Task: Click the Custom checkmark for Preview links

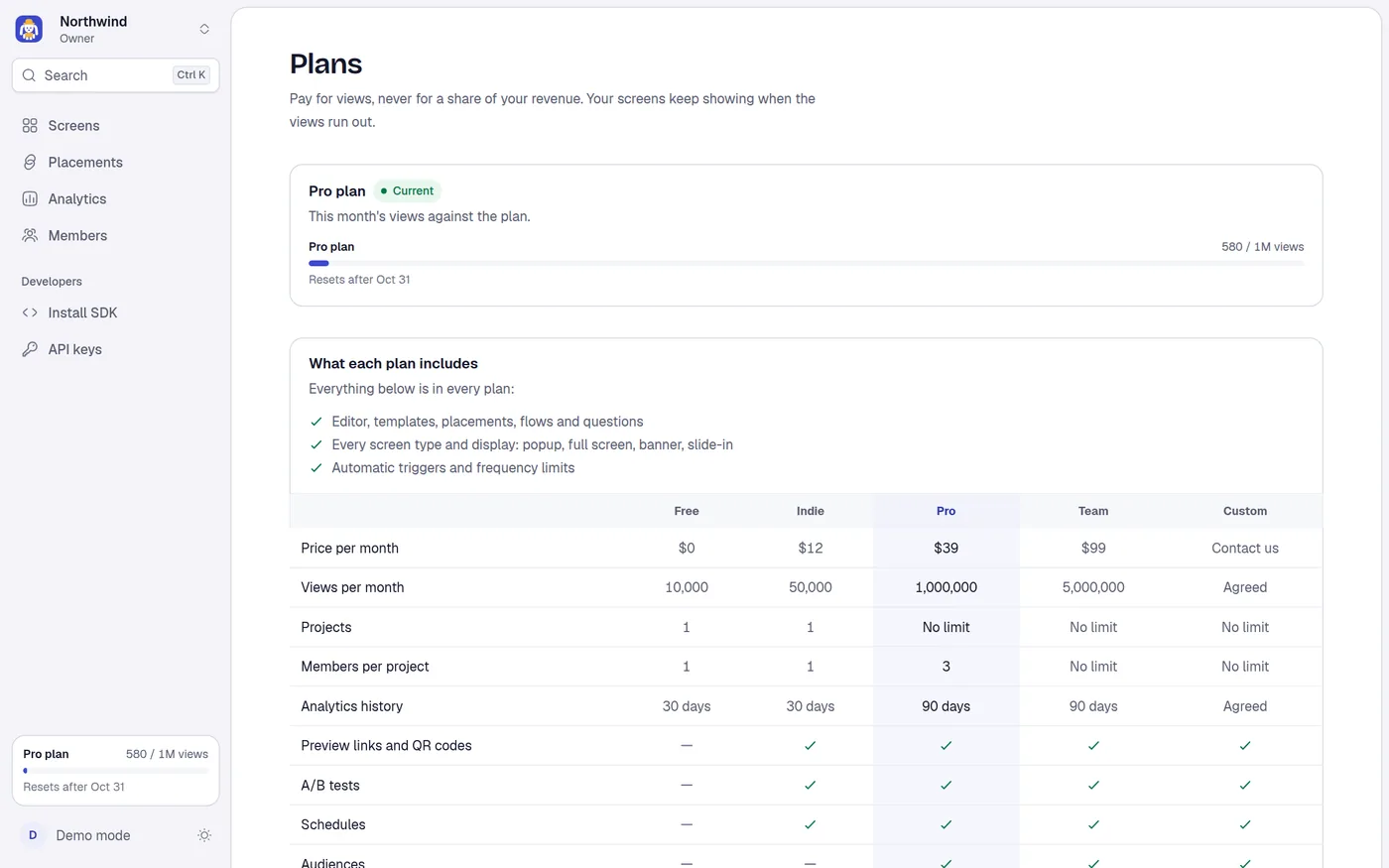Action: [1245, 745]
